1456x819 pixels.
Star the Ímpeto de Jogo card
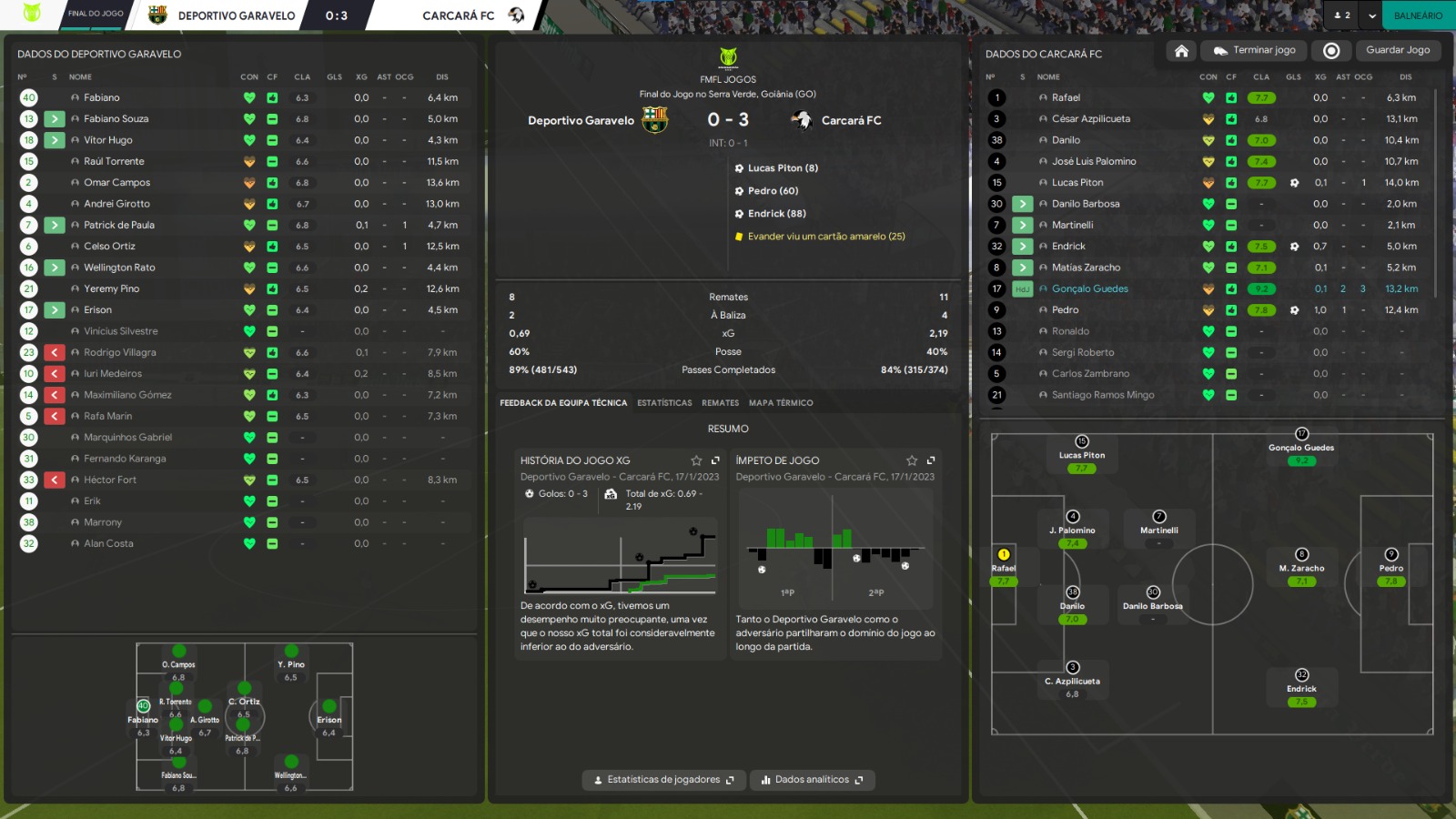(911, 460)
